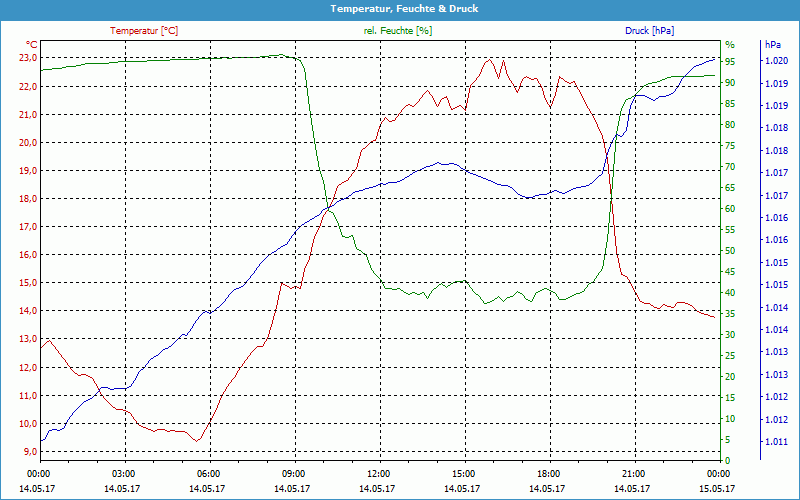This screenshot has width=800, height=500.
Task: Click the "18,0" temperature axis value
Action: (28, 199)
